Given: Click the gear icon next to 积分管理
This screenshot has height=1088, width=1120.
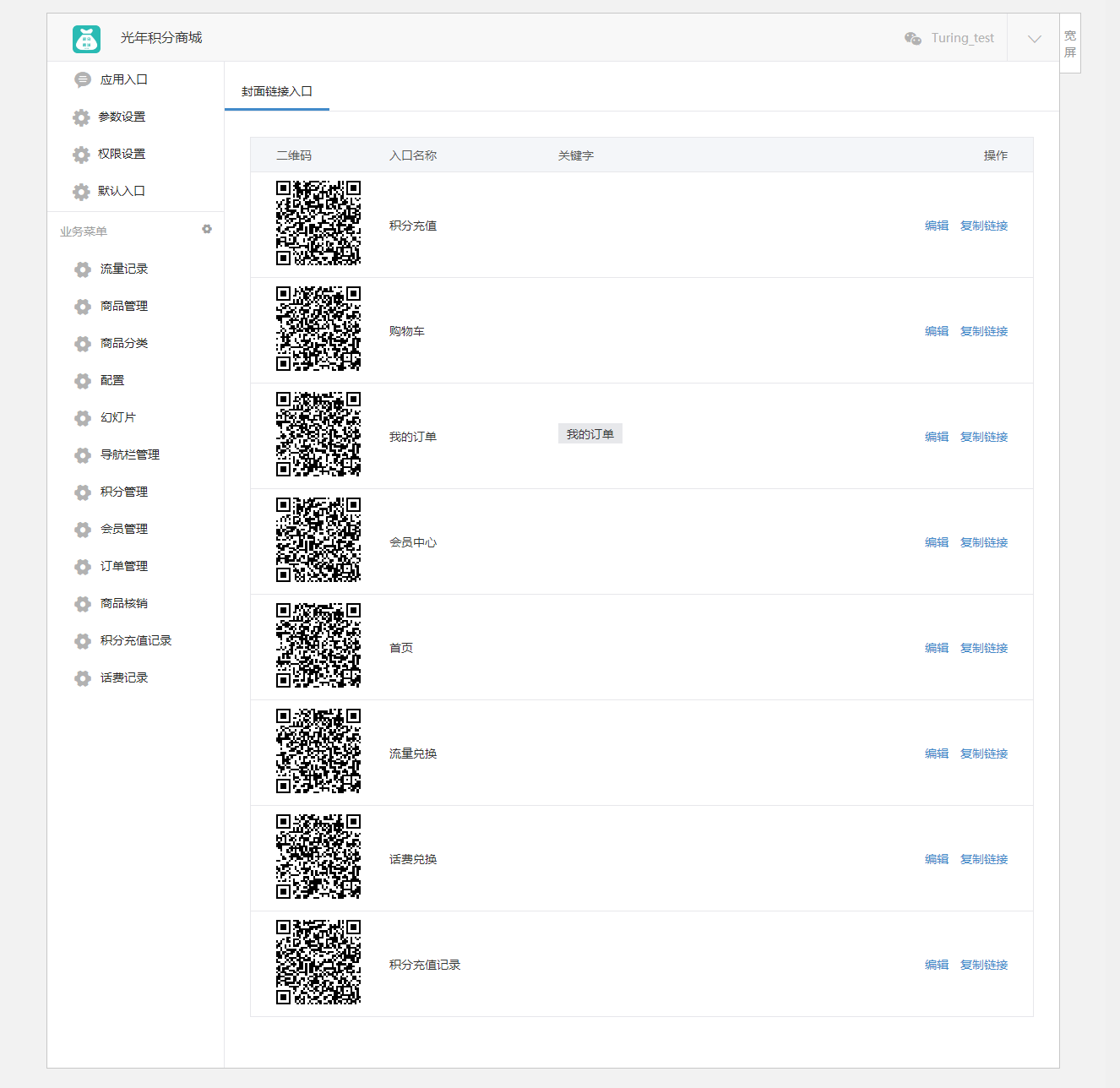Looking at the screenshot, I should pyautogui.click(x=83, y=492).
